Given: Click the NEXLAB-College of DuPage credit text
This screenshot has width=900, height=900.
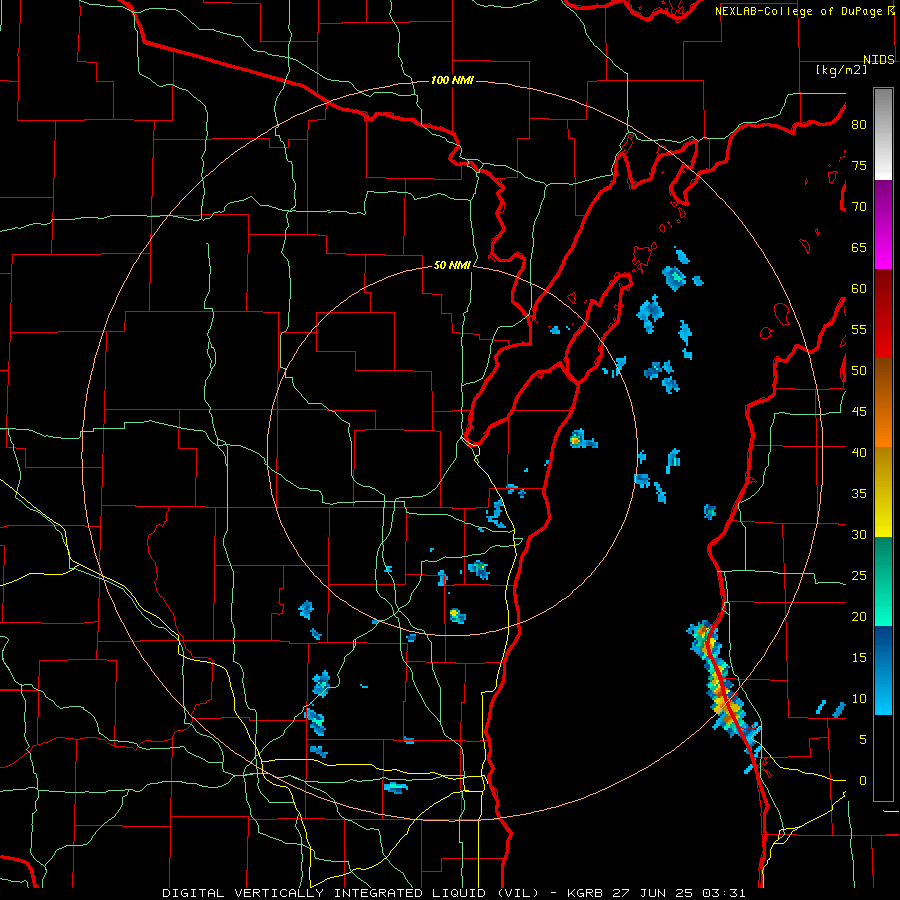Looking at the screenshot, I should point(800,11).
